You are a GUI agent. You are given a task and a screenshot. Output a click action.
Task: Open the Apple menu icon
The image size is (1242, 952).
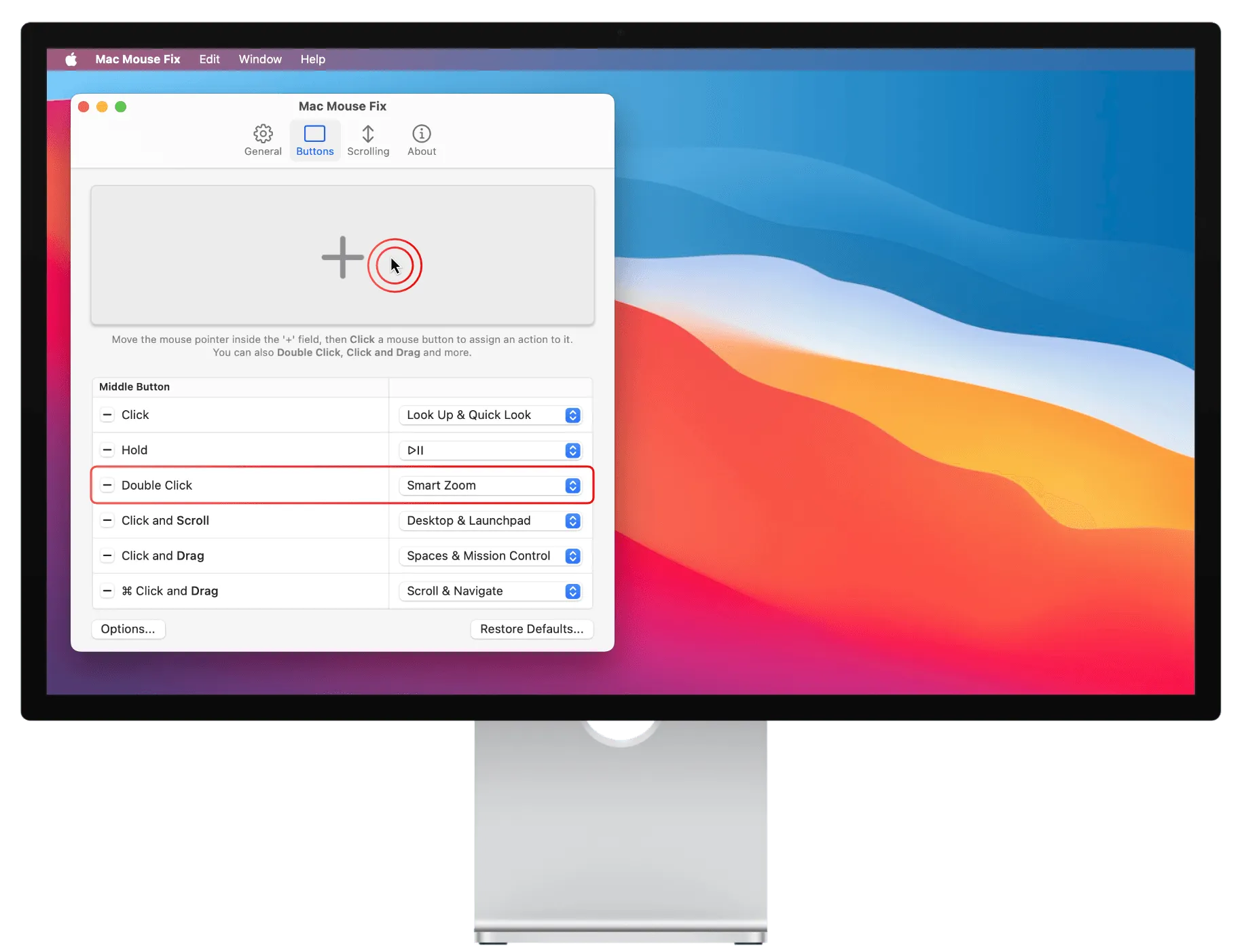71,59
